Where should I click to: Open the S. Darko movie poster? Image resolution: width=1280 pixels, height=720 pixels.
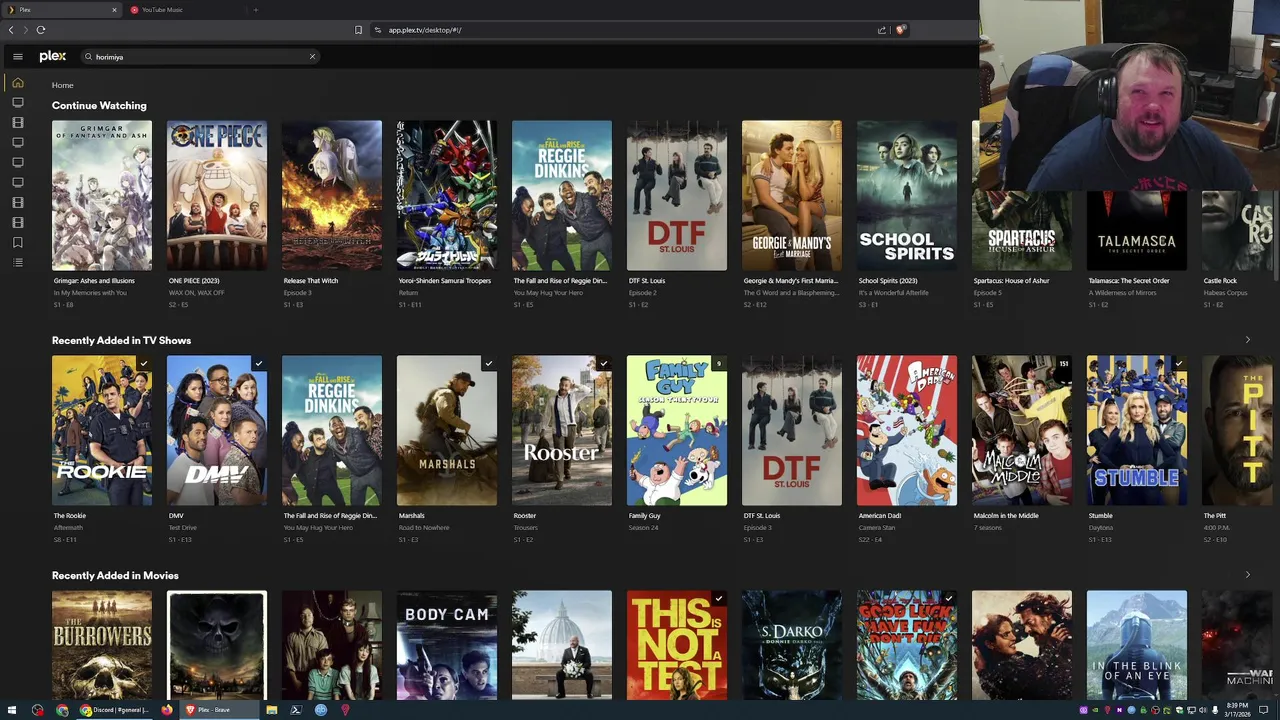point(792,645)
